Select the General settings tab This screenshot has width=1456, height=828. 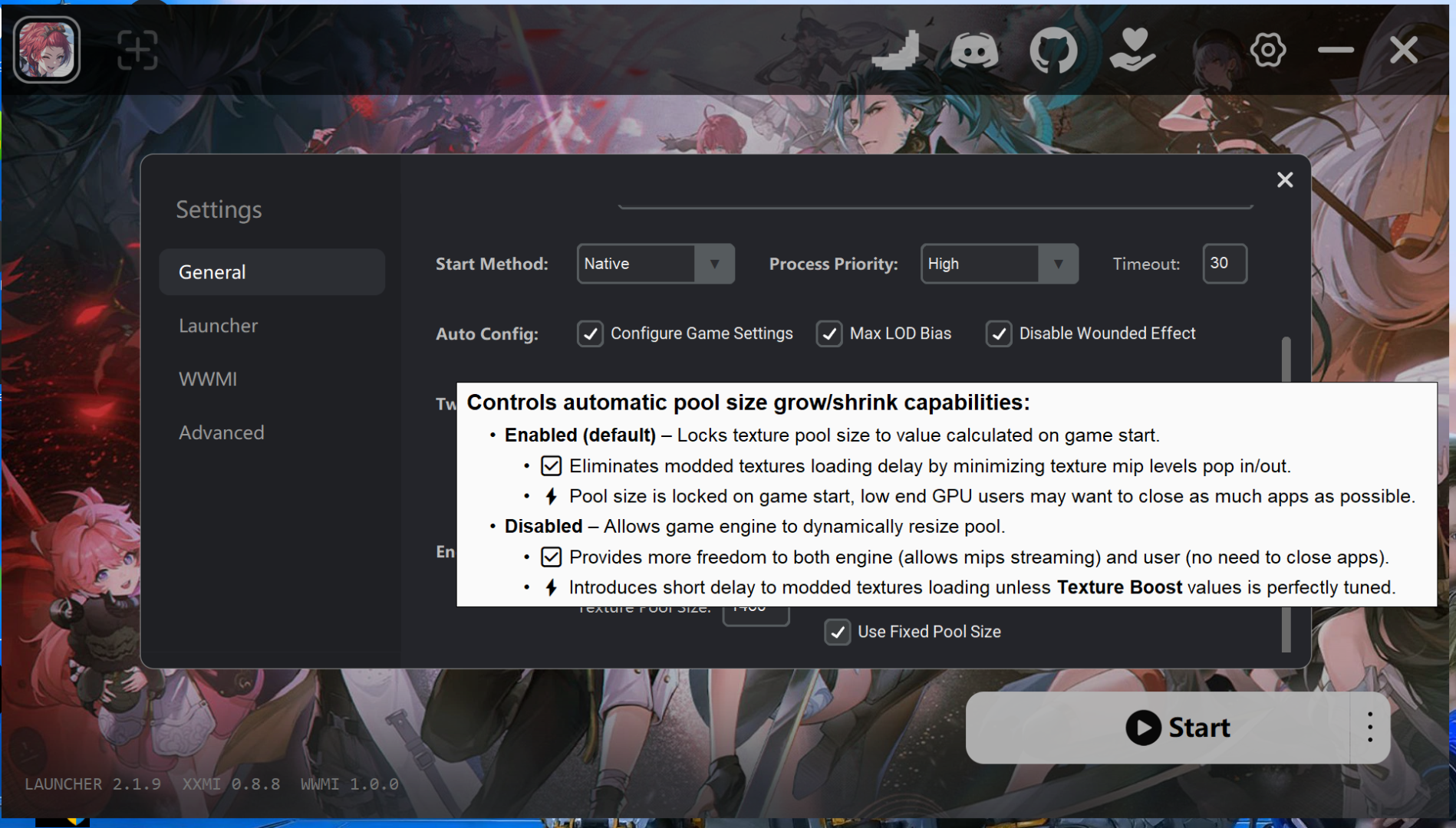coord(272,272)
